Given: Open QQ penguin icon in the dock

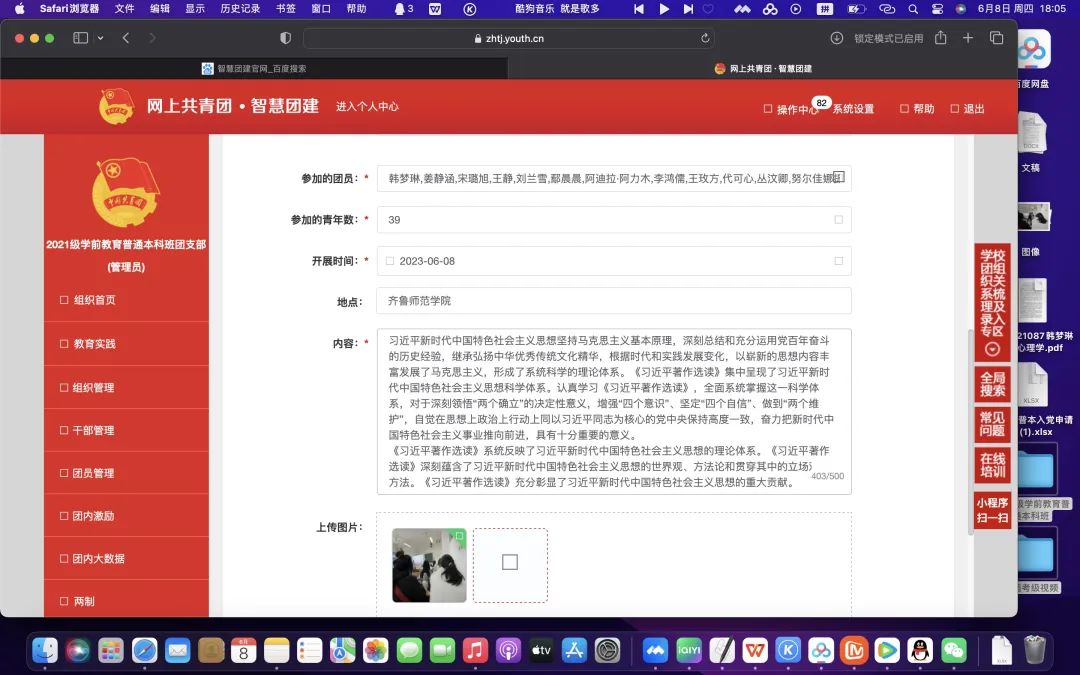Looking at the screenshot, I should 920,650.
